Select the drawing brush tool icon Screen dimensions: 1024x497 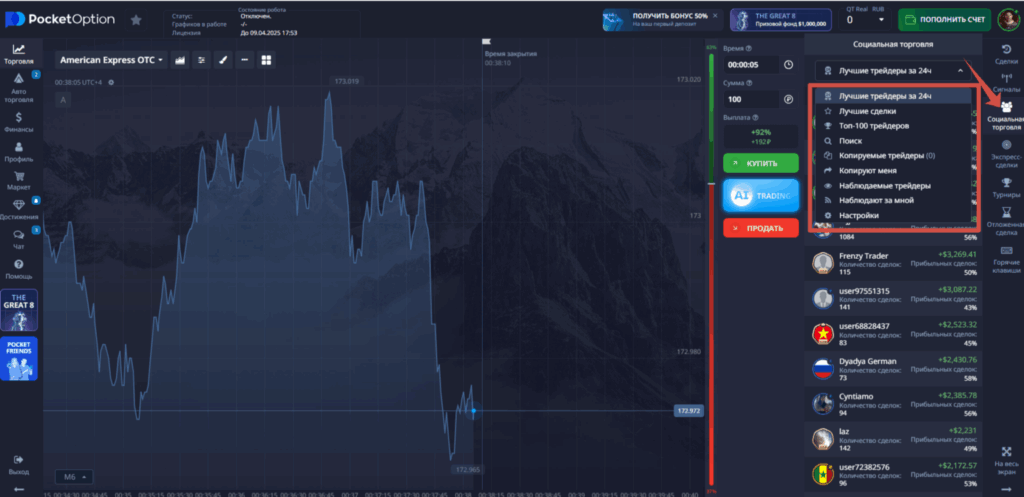point(224,60)
